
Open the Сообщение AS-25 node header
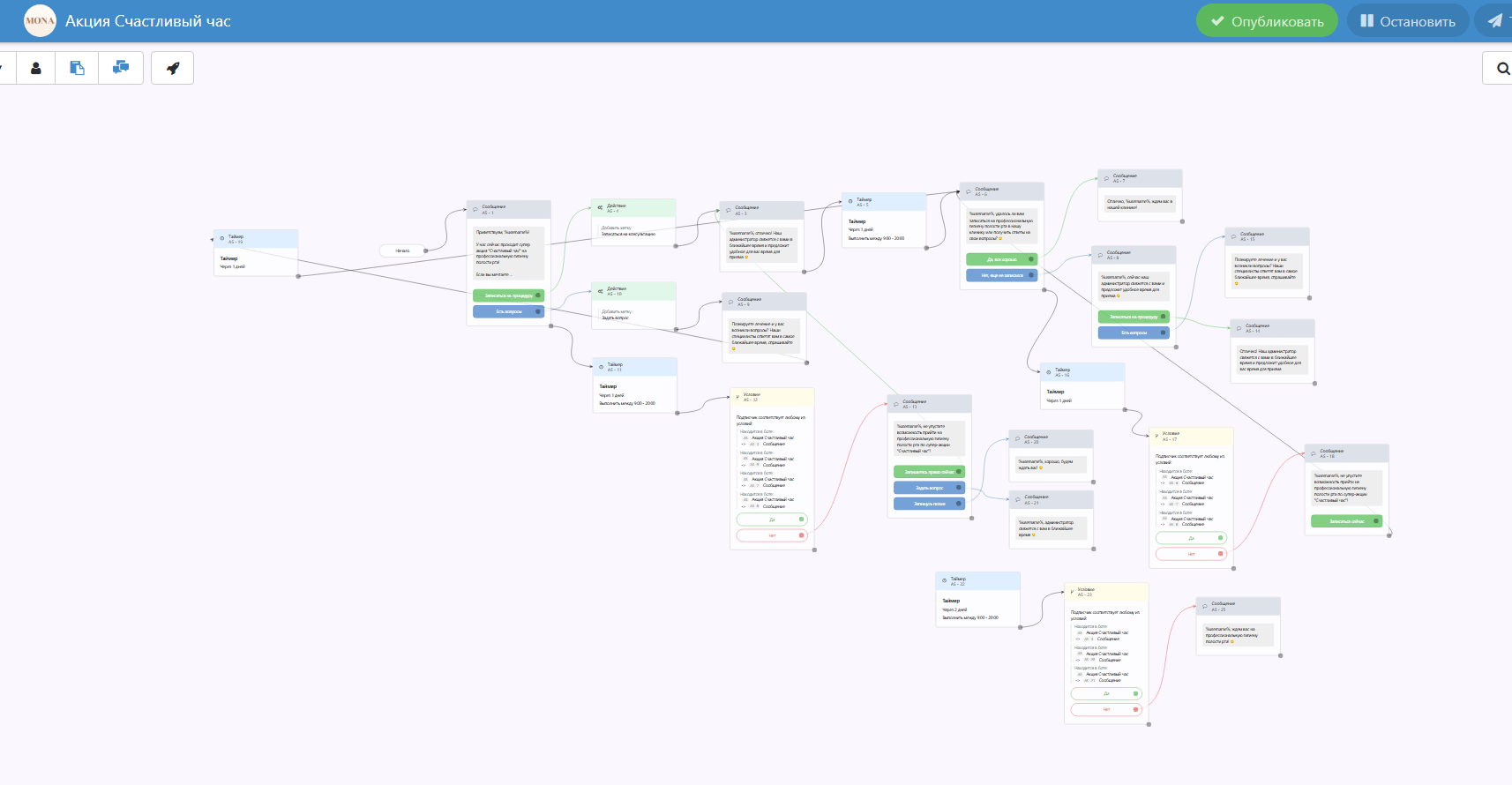[x=1238, y=606]
